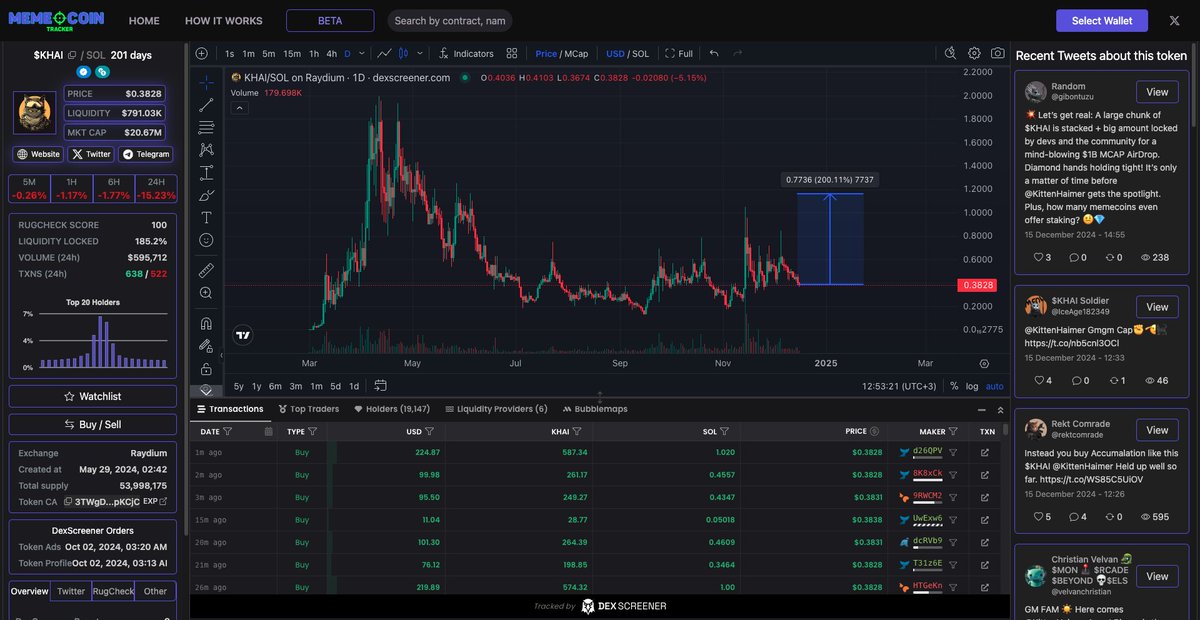The height and width of the screenshot is (620, 1200).
Task: Open the TradingView logo on chart
Action: click(242, 335)
